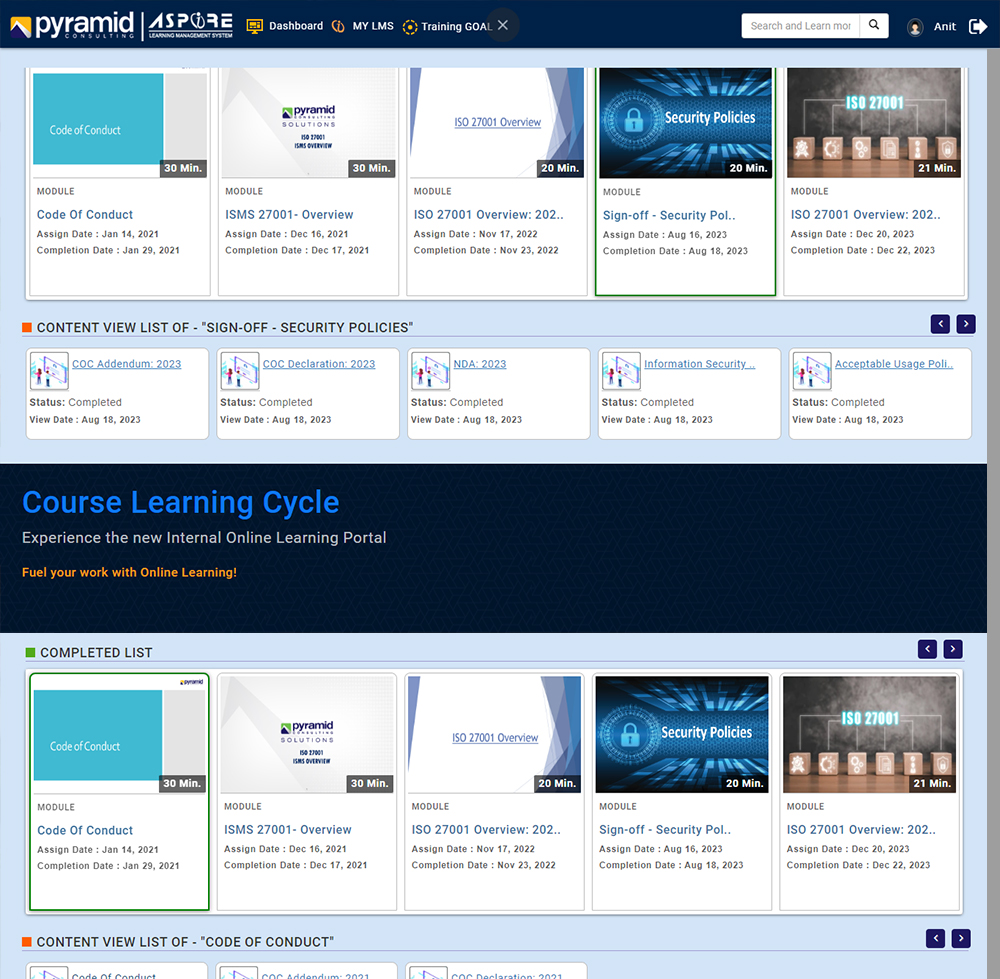The width and height of the screenshot is (1000, 979).
Task: Click the user avatar icon
Action: [x=915, y=27]
